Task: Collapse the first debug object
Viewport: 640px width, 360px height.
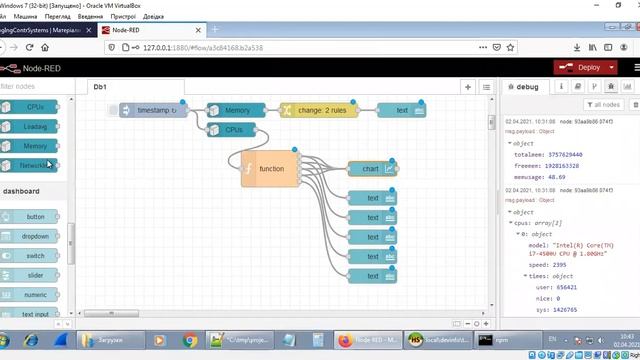Action: click(510, 143)
